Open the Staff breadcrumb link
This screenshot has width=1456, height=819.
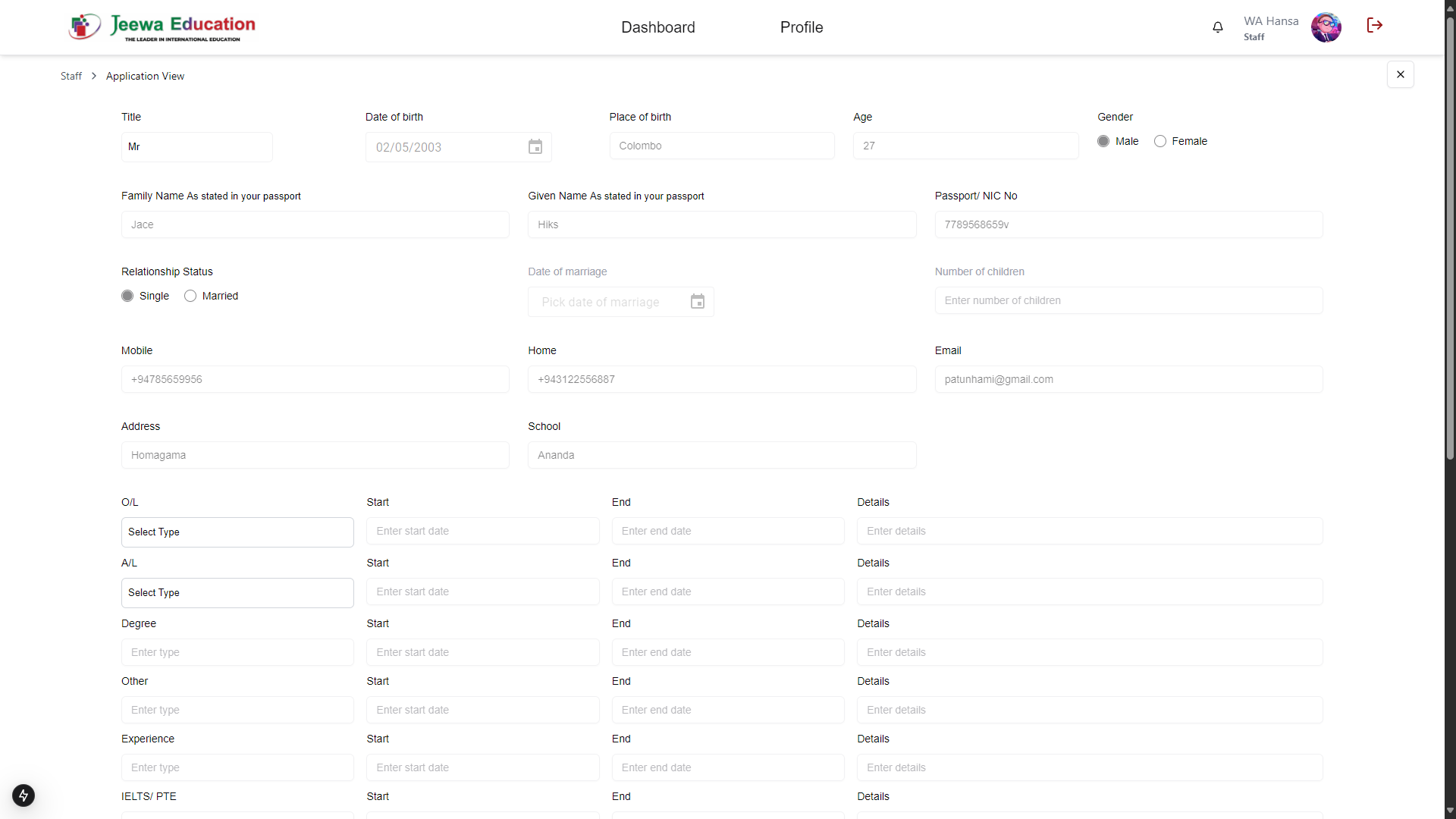(x=71, y=76)
